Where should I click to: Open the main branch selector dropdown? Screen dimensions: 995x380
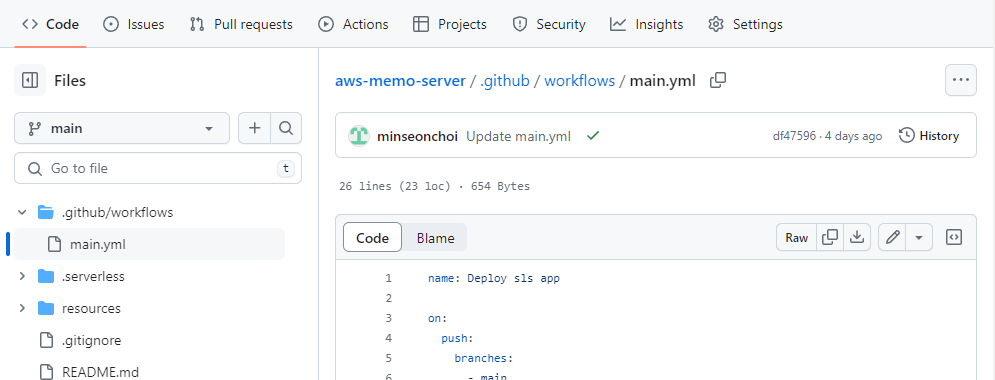(122, 128)
